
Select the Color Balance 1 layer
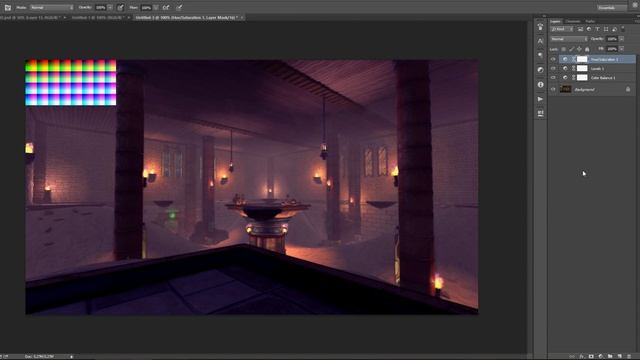pyautogui.click(x=597, y=78)
